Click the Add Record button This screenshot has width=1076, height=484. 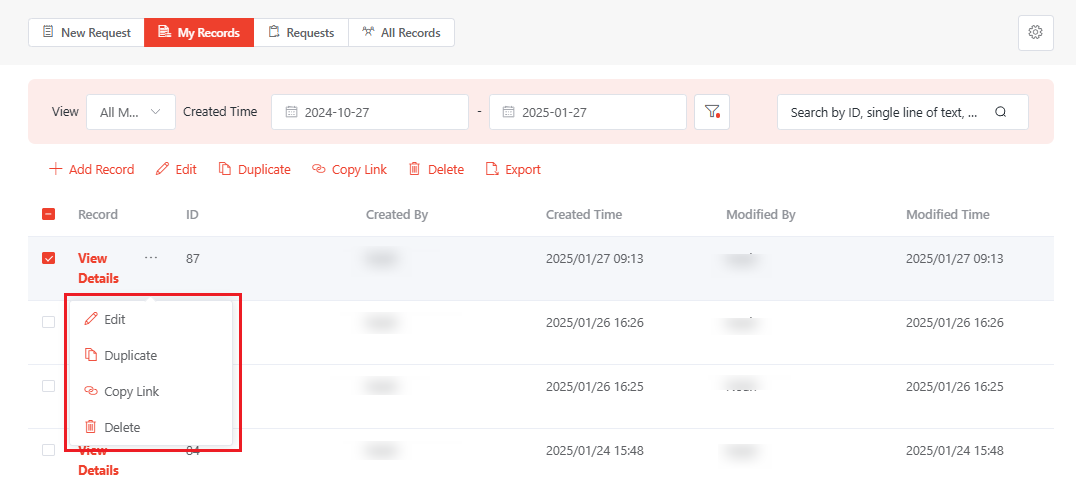pyautogui.click(x=91, y=170)
